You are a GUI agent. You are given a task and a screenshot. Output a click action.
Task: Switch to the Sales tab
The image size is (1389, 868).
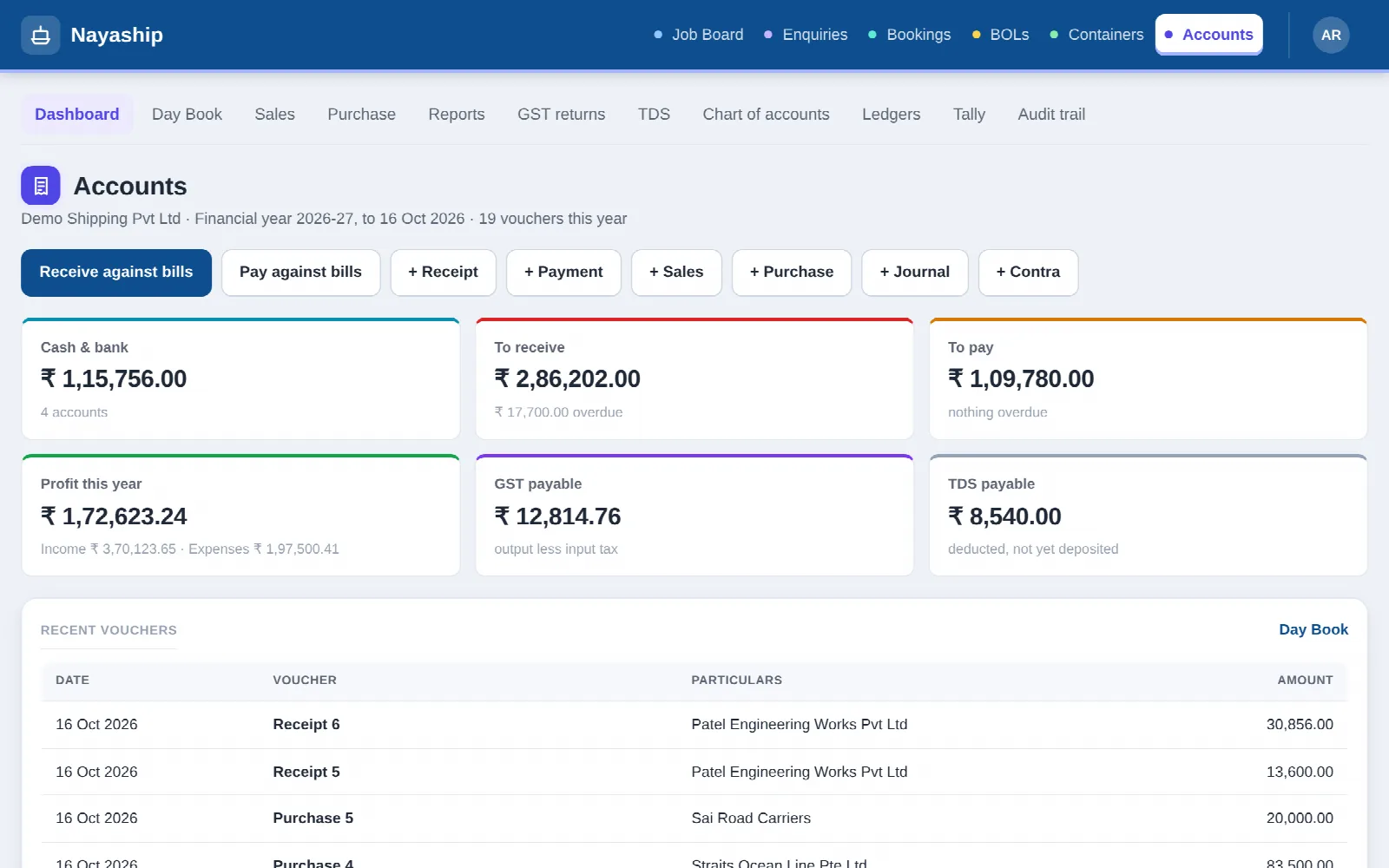274,115
